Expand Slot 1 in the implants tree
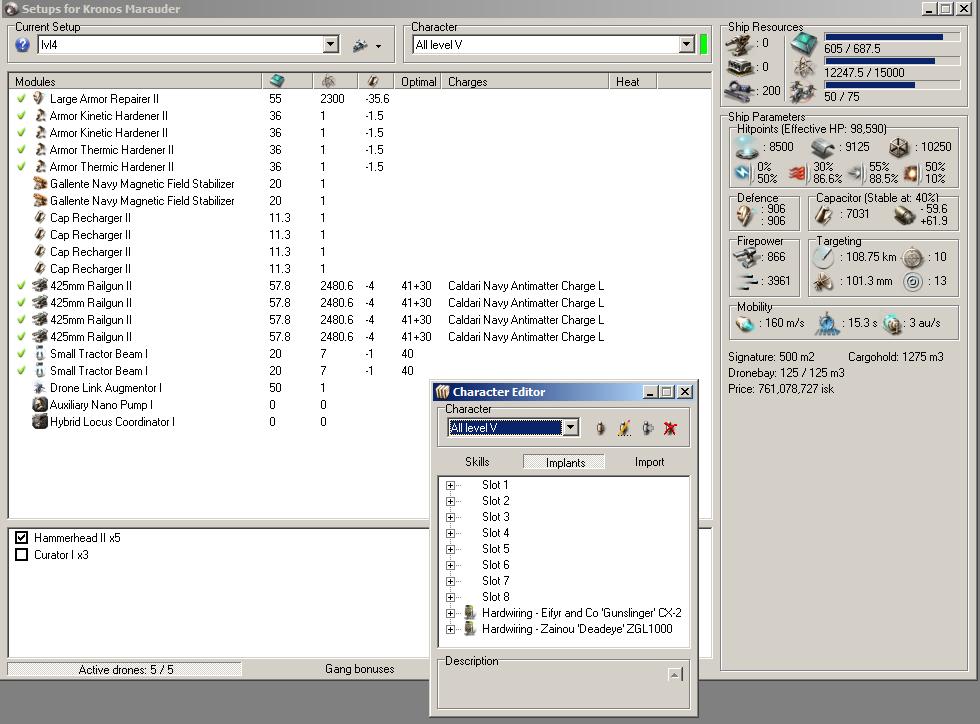Image resolution: width=980 pixels, height=724 pixels. coord(450,485)
